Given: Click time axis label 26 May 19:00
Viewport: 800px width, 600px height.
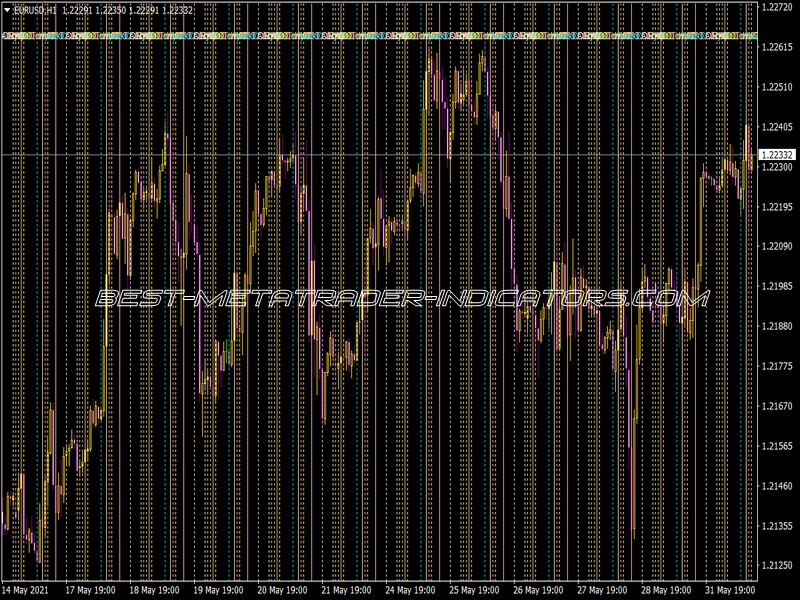Looking at the screenshot, I should [538, 590].
